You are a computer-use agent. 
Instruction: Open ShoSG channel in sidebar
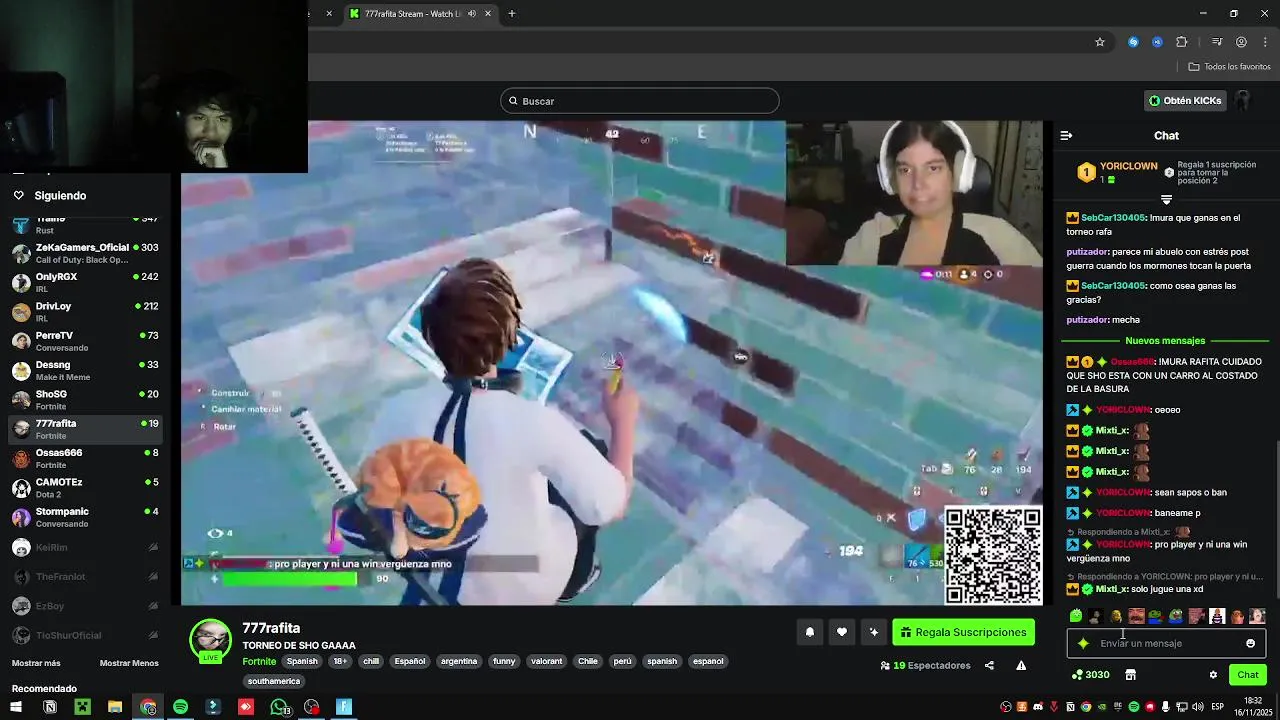click(x=85, y=399)
